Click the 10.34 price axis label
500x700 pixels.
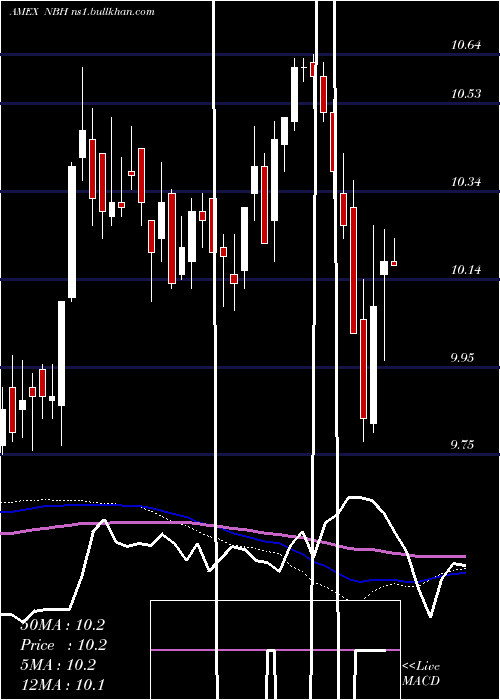466,182
